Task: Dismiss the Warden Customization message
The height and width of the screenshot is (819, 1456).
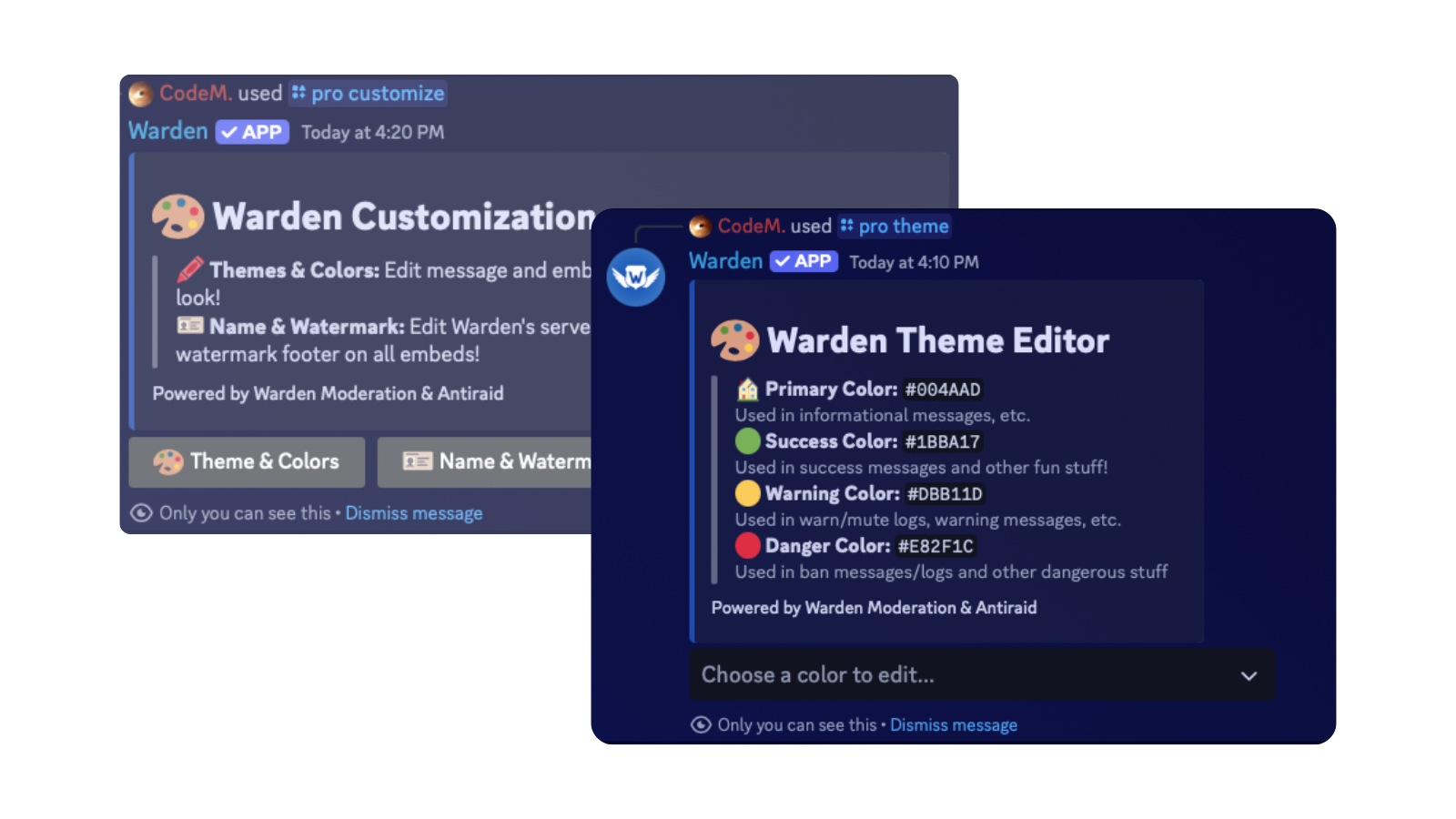Action: tap(413, 513)
